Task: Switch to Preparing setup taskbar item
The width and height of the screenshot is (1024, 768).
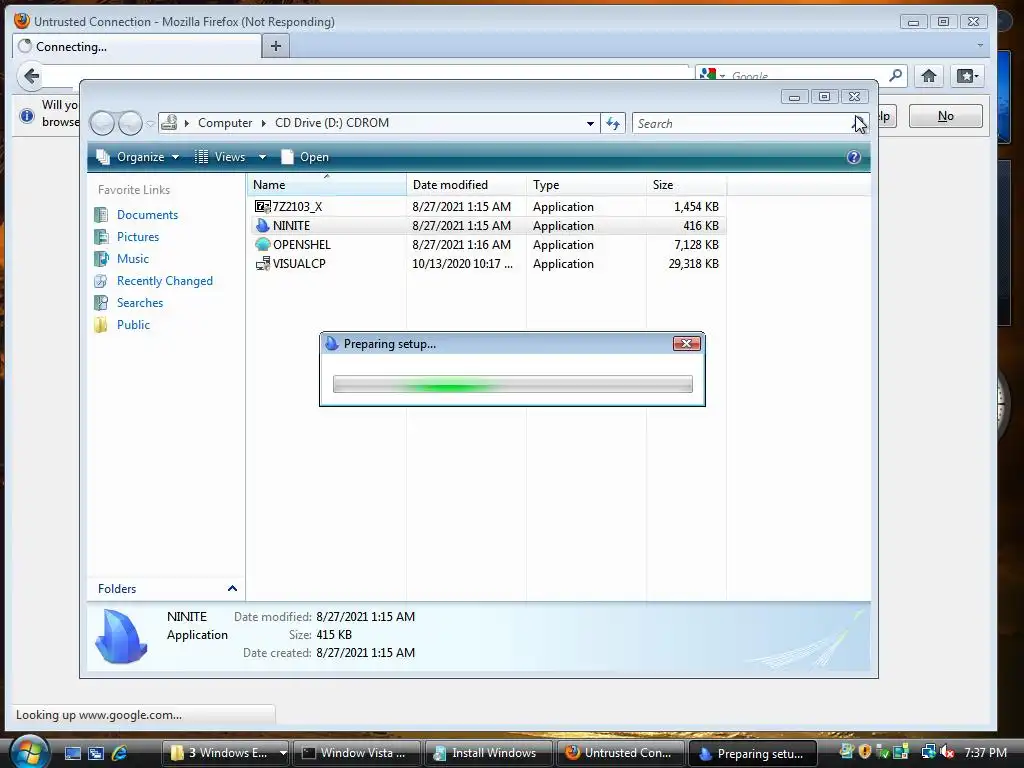Action: [x=753, y=753]
